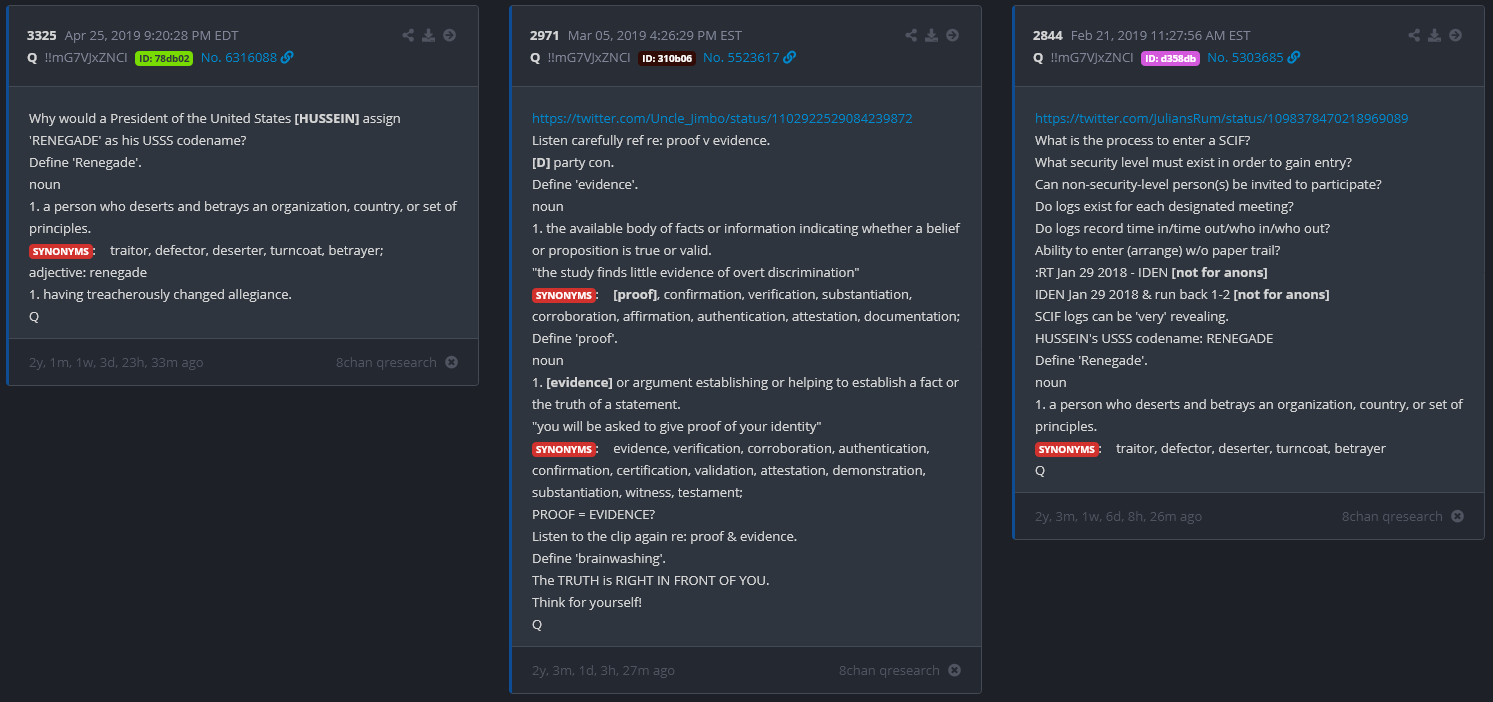Screen dimensions: 1493x702
Task: Download post 2971 with download icon
Action: [931, 35]
